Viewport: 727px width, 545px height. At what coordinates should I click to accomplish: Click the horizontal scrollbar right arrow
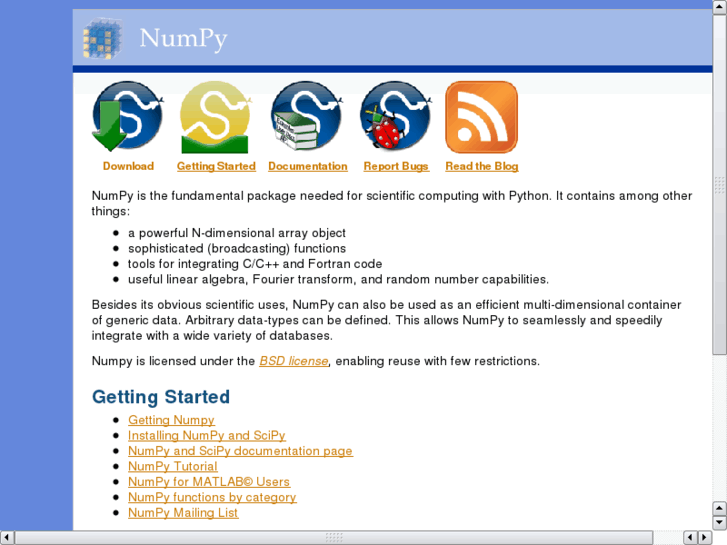click(x=705, y=538)
